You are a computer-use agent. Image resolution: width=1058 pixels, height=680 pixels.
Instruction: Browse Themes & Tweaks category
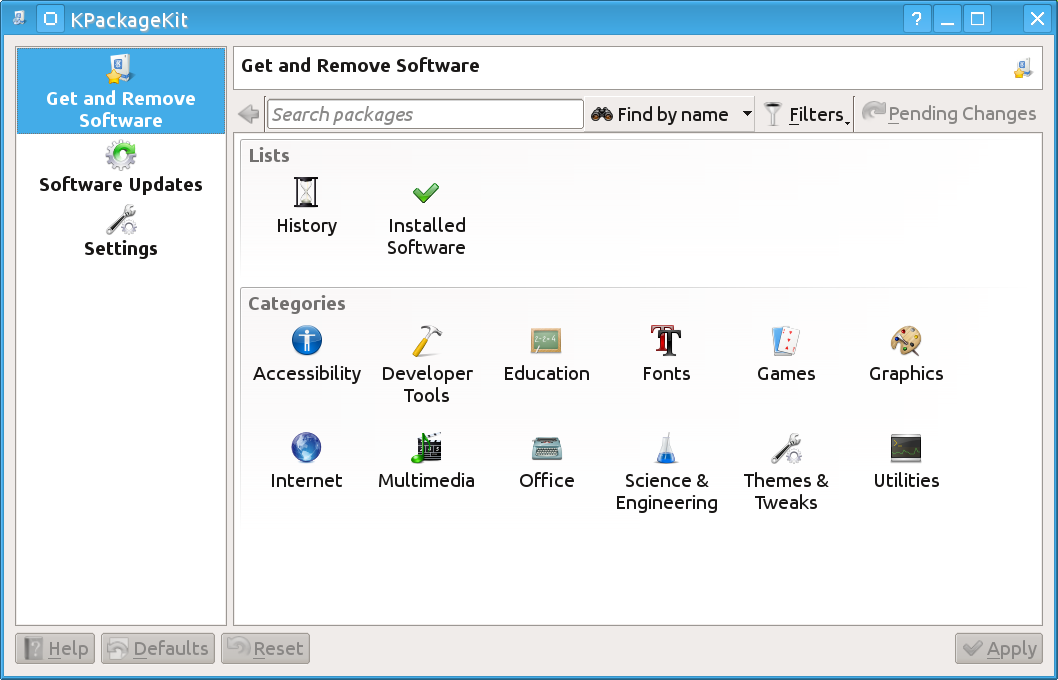(x=785, y=472)
